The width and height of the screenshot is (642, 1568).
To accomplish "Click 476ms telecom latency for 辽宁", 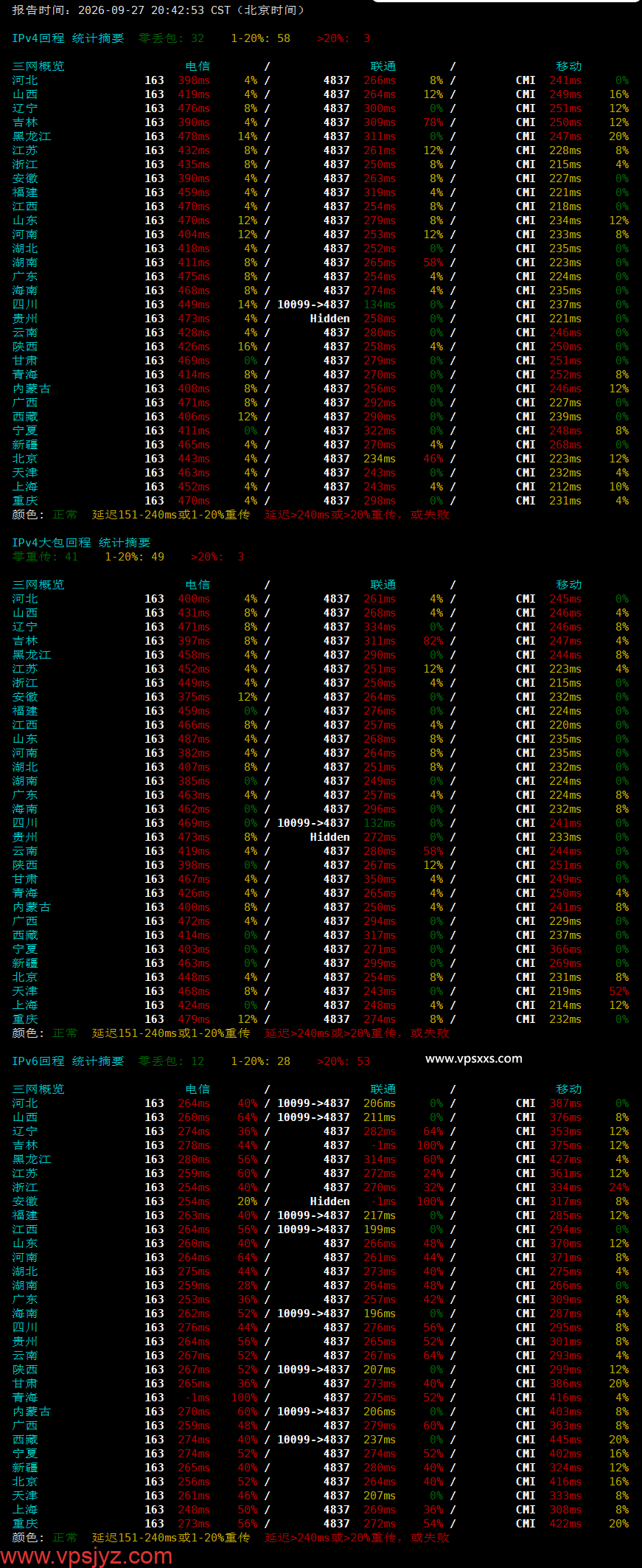I will tap(194, 108).
